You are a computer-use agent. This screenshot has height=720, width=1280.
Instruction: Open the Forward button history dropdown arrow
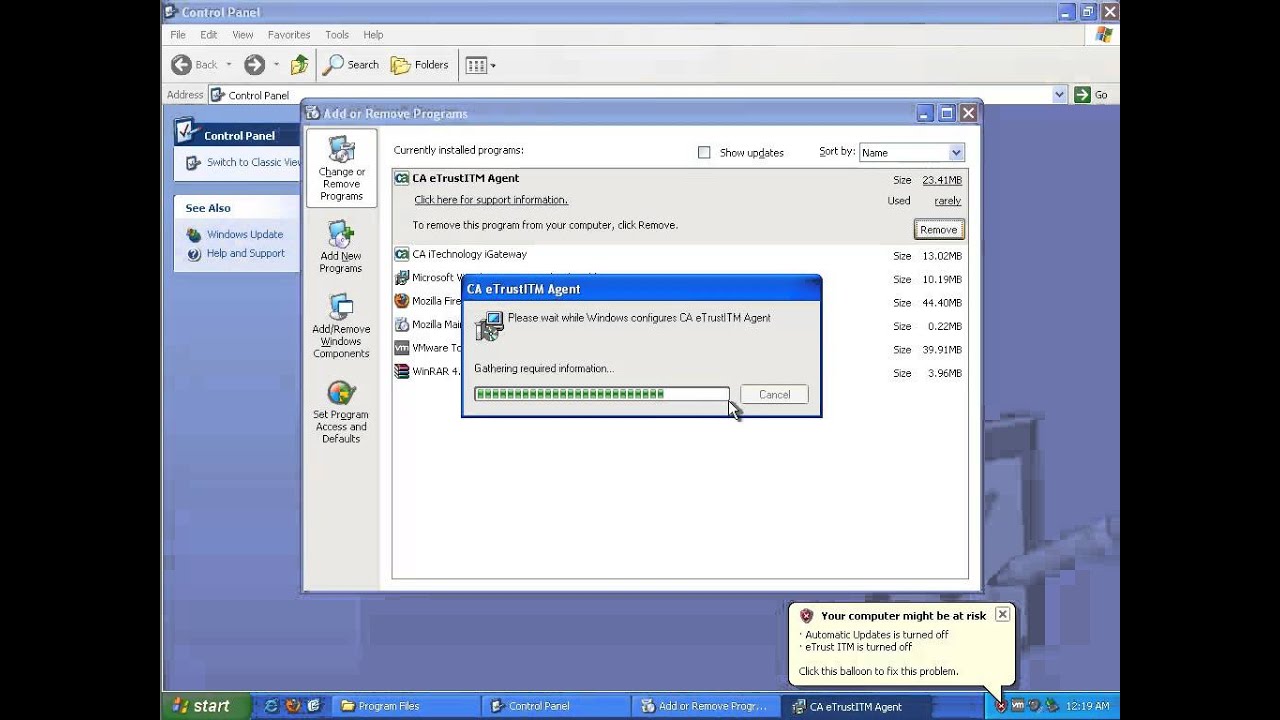(x=276, y=65)
